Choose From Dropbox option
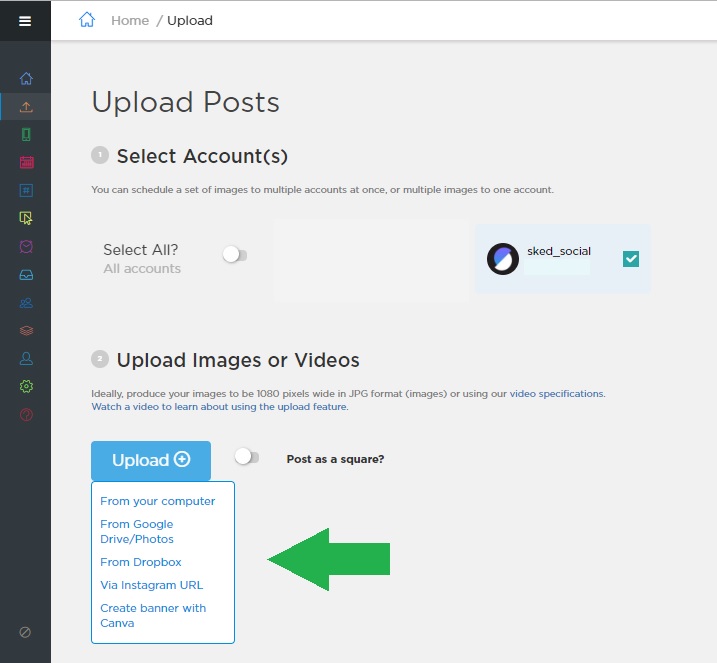717x663 pixels. [x=141, y=562]
